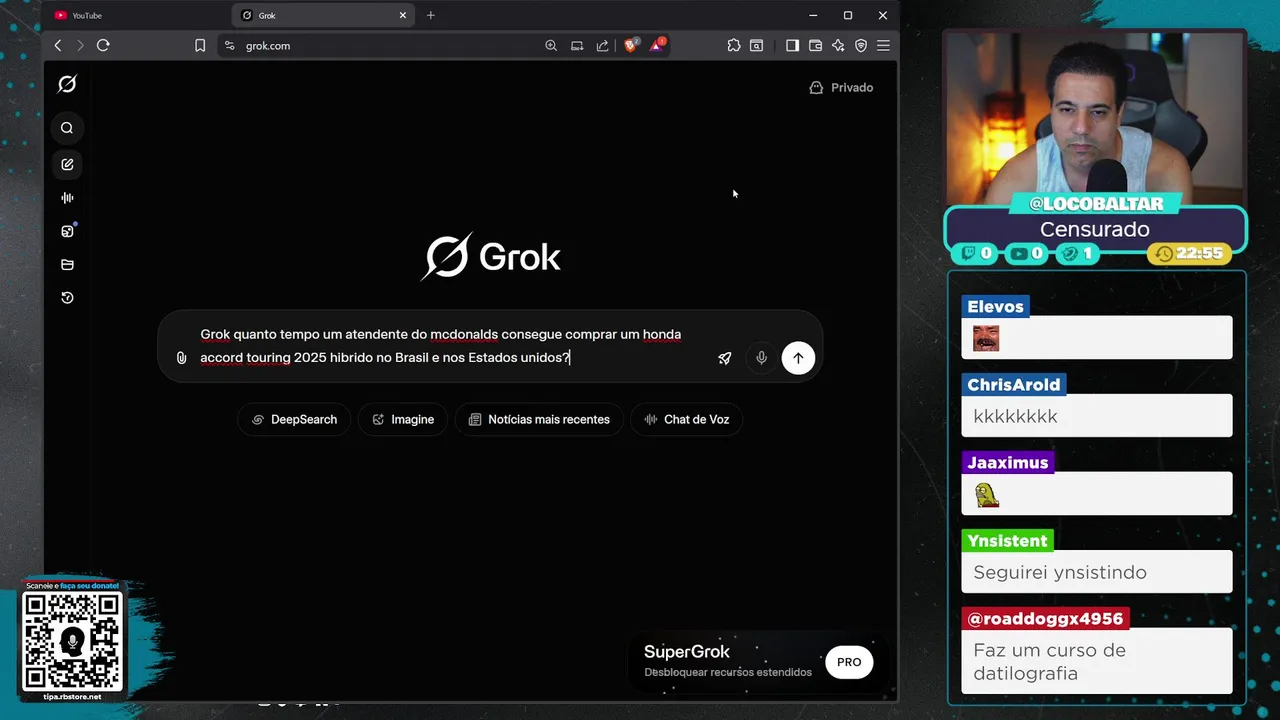
Task: Click the tipa.rbstore.net text under QR
Action: 73,697
